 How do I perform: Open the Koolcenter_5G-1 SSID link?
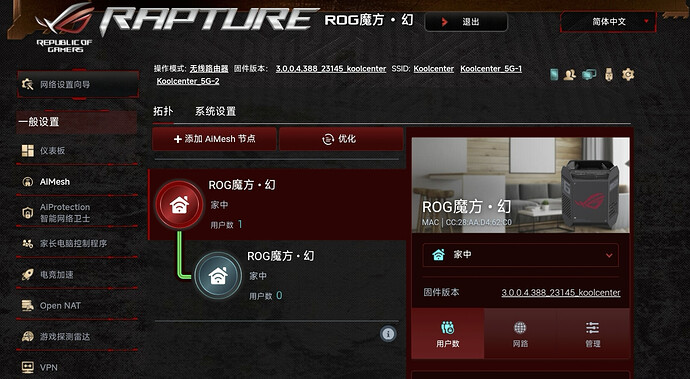click(x=491, y=69)
